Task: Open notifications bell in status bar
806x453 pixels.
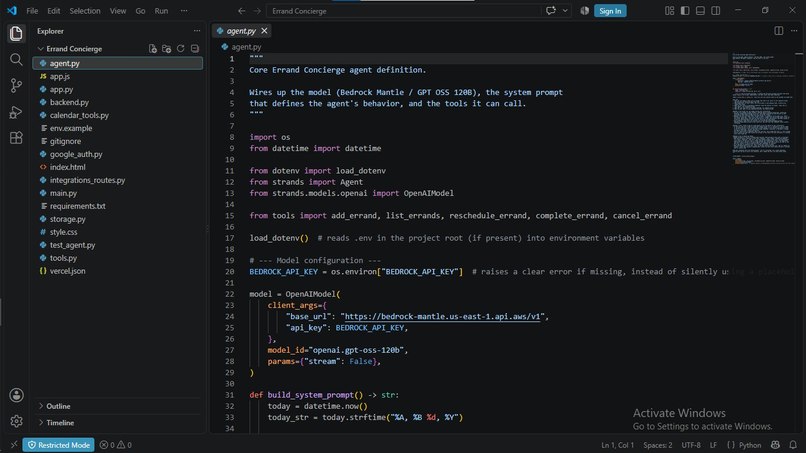Action: point(793,445)
